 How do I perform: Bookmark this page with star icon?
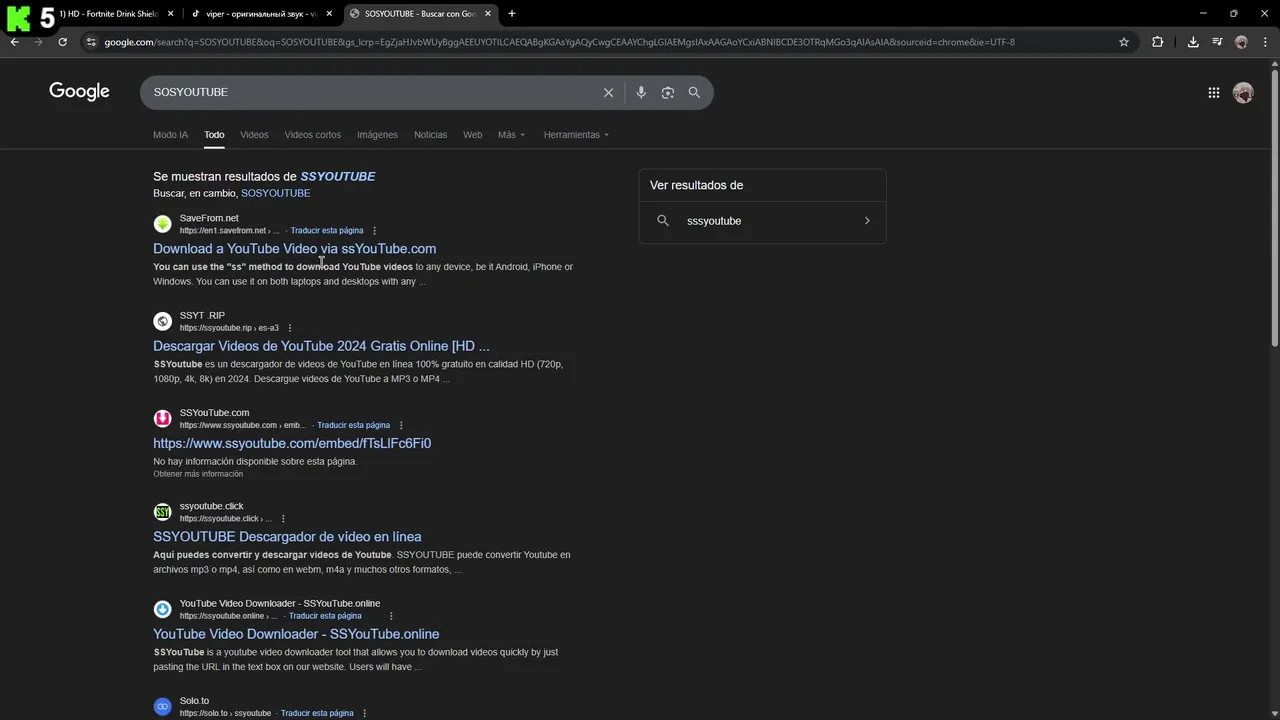(x=1124, y=42)
